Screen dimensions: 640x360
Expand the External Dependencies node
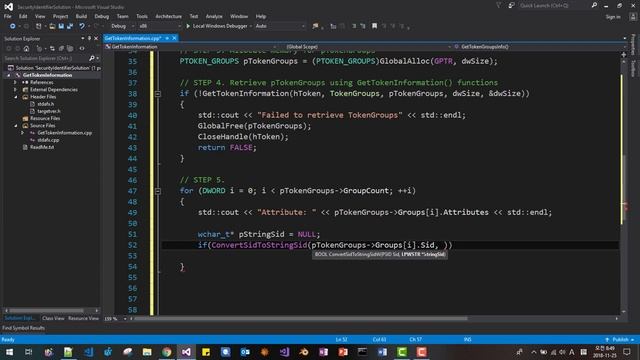click(16, 89)
